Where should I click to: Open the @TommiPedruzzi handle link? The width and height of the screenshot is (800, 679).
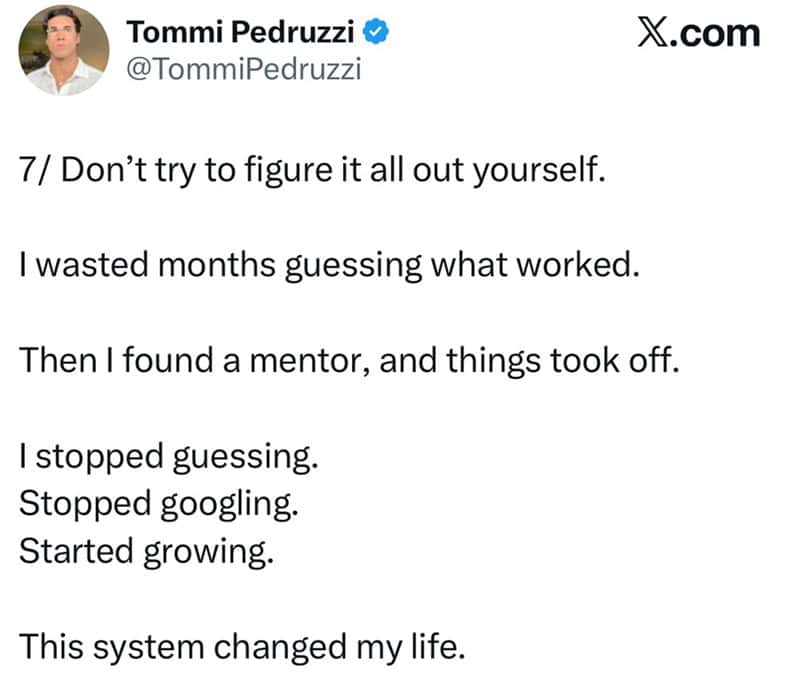pyautogui.click(x=243, y=69)
